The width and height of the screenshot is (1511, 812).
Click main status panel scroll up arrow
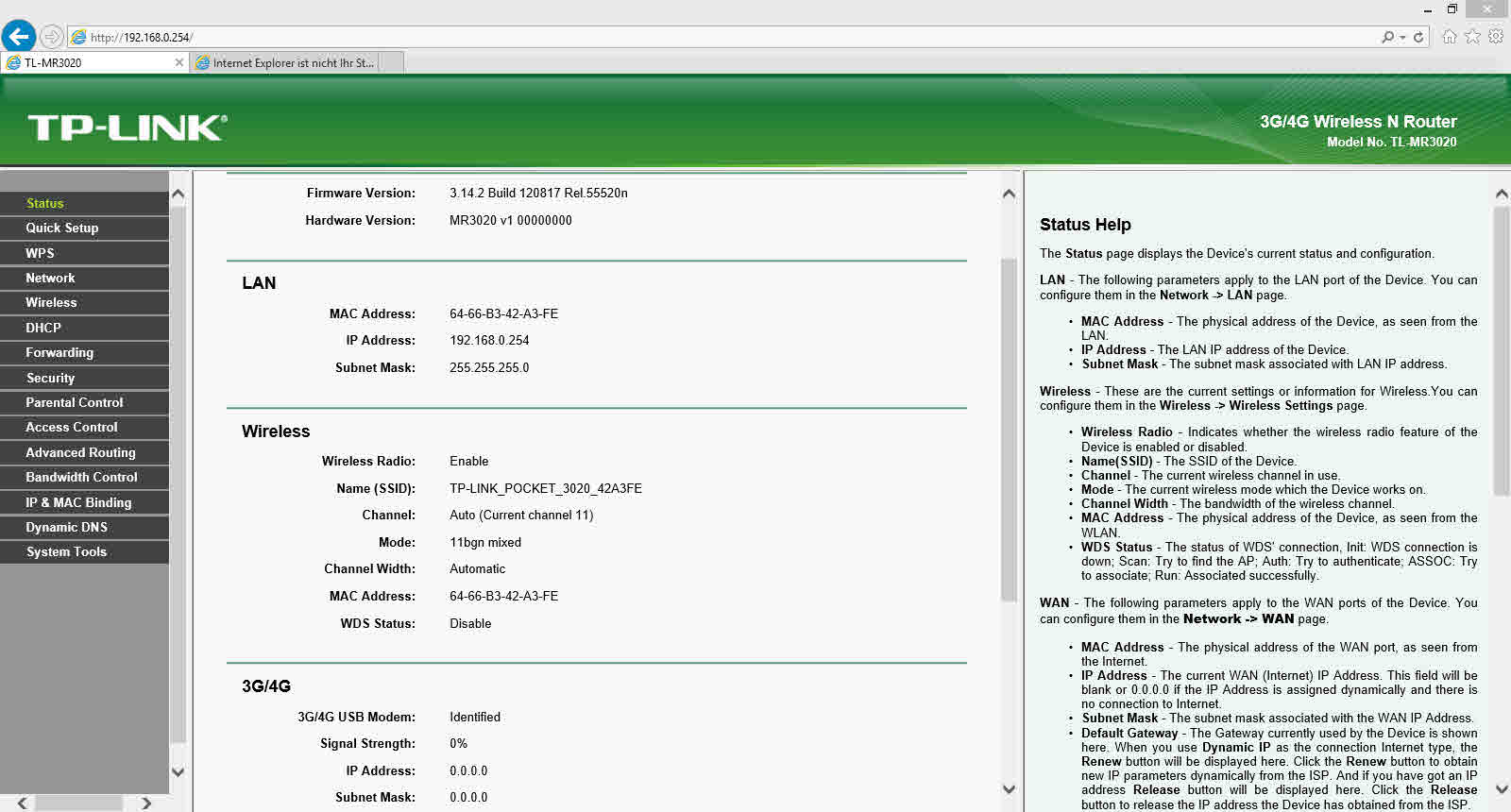point(1009,194)
